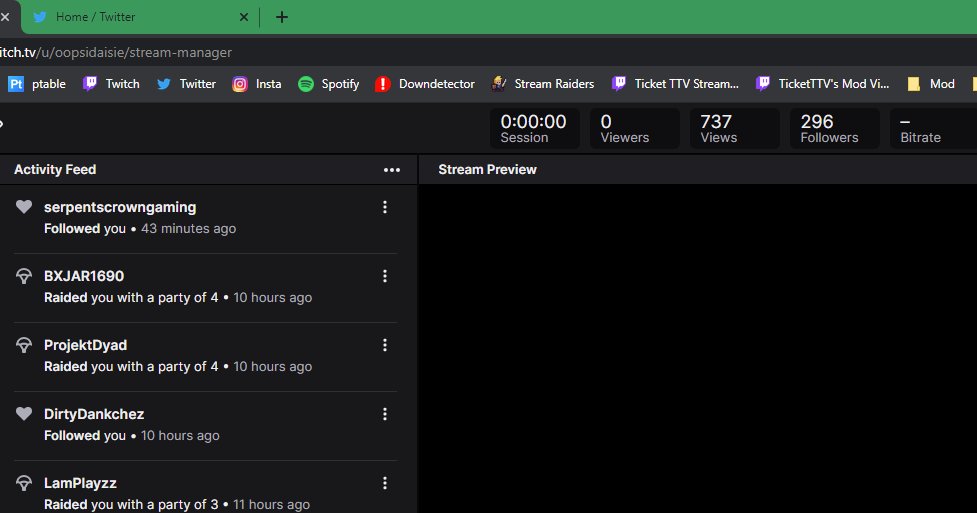977x513 pixels.
Task: Open the Downdetector bookmark
Action: coord(425,84)
